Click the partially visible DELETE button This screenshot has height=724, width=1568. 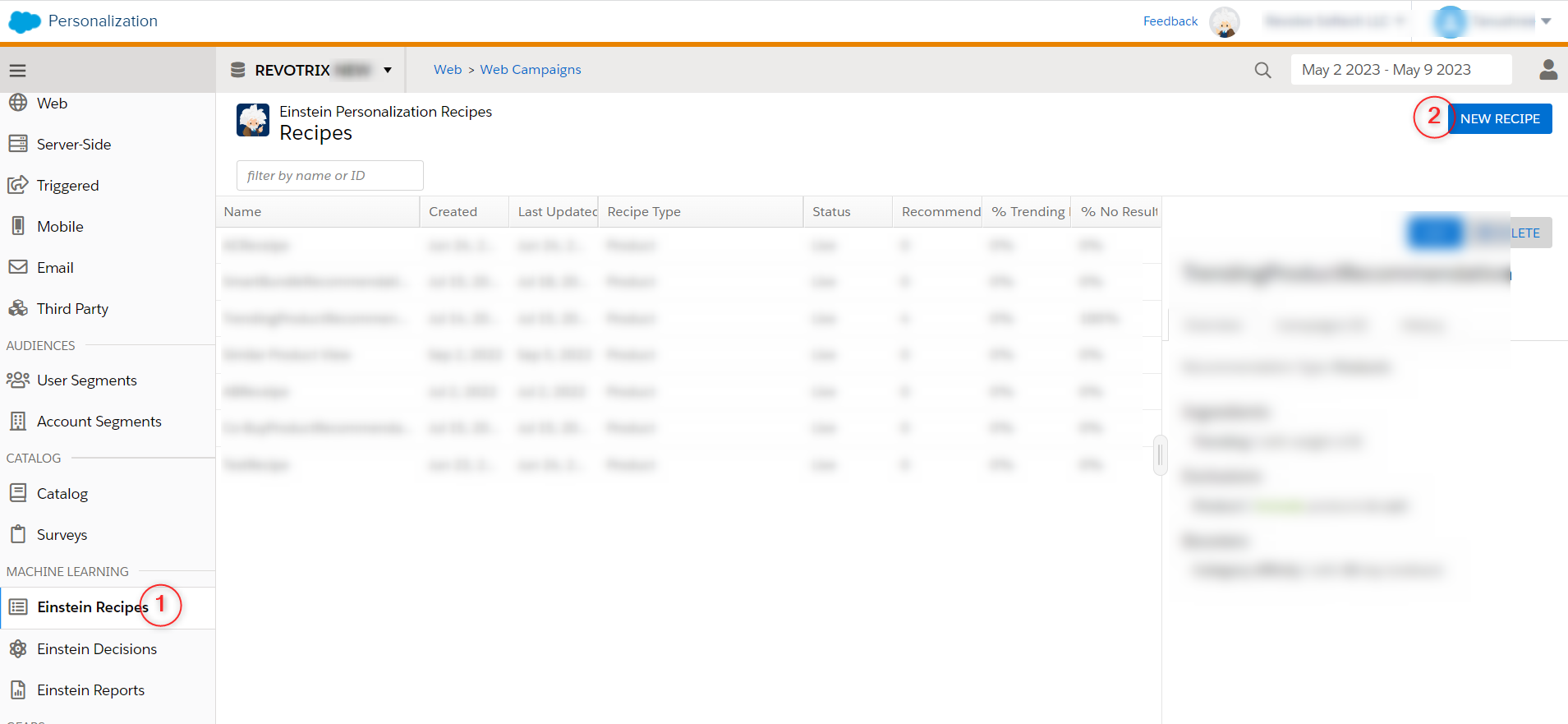point(1511,233)
